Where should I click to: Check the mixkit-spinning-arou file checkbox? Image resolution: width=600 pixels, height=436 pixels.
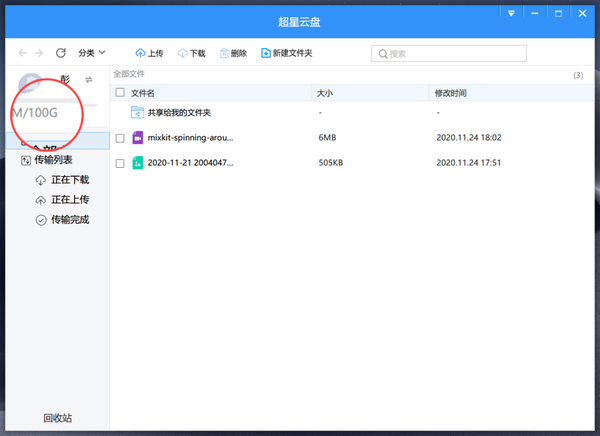[120, 138]
